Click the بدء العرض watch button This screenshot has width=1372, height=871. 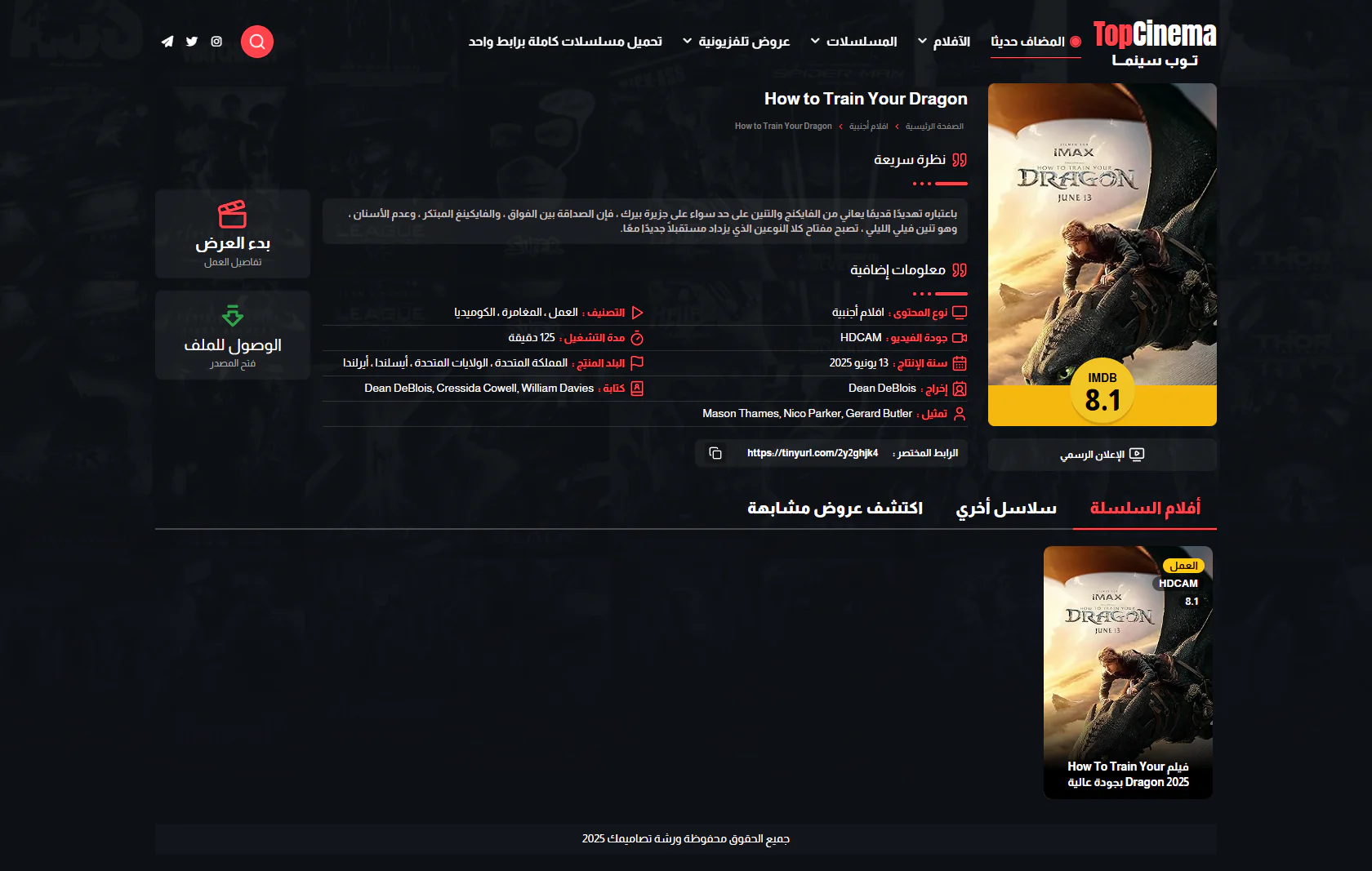233,234
